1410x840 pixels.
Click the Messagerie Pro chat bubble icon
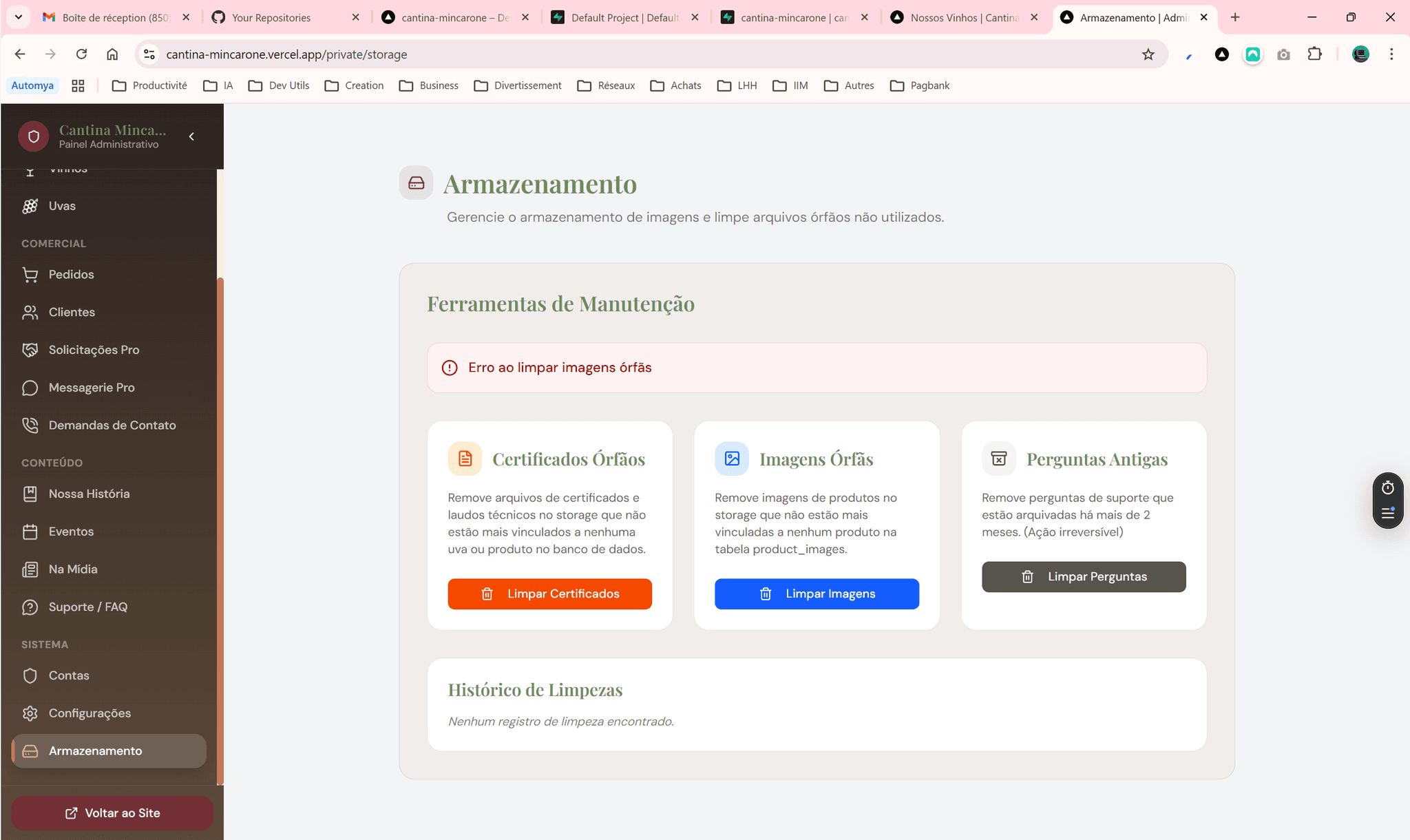pyautogui.click(x=30, y=388)
